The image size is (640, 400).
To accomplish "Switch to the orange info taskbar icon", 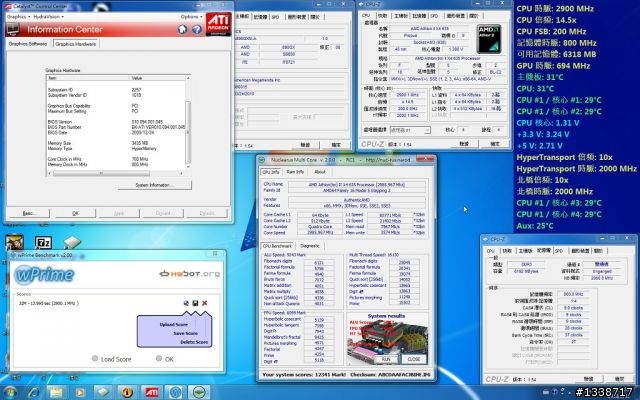I will (127, 393).
